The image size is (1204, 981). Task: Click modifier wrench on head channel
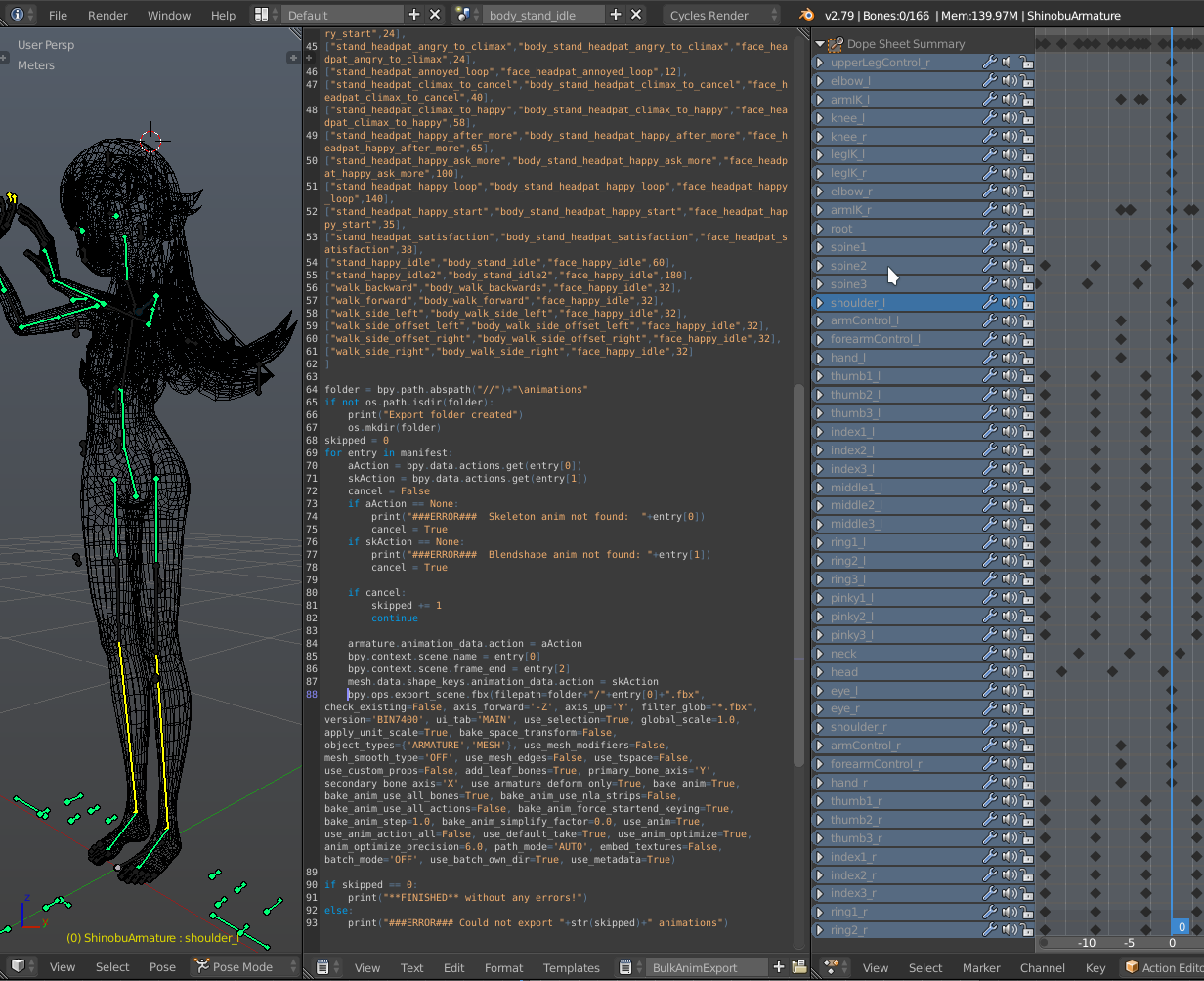click(x=989, y=672)
